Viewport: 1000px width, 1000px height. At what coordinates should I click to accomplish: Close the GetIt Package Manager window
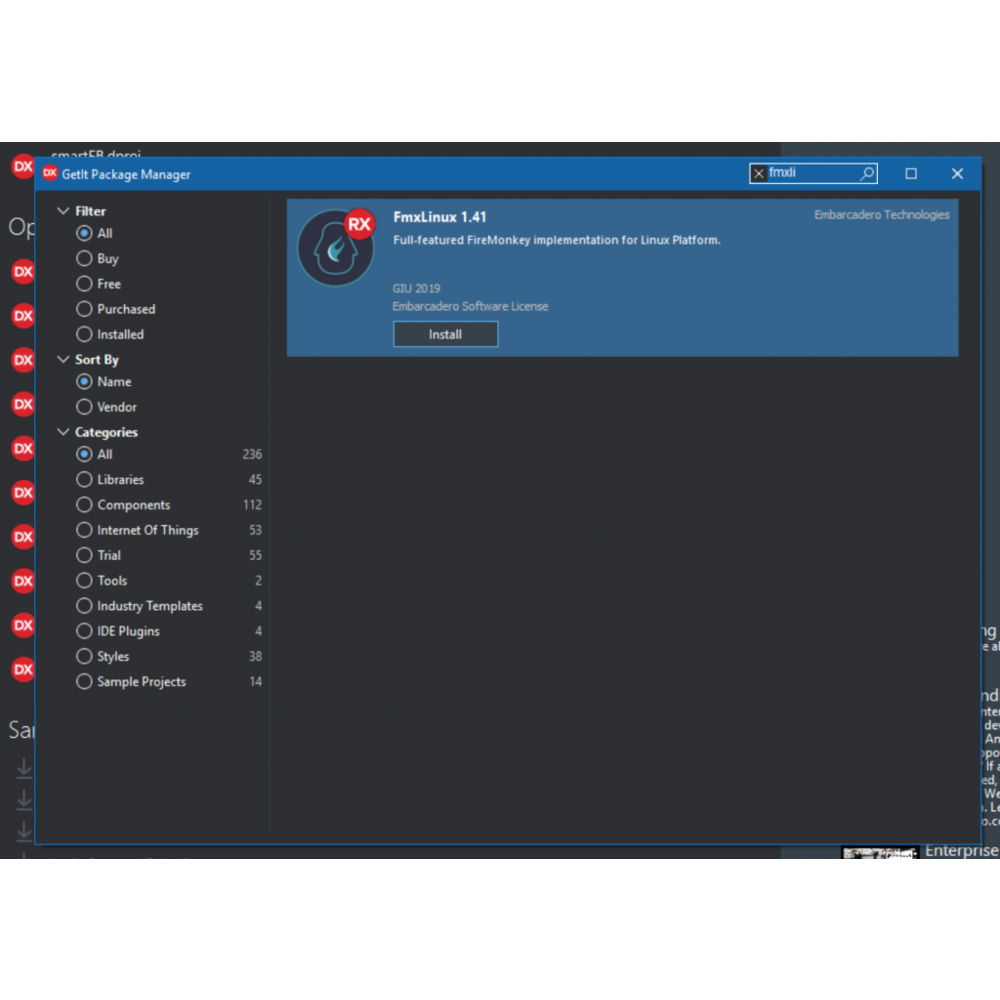click(957, 174)
